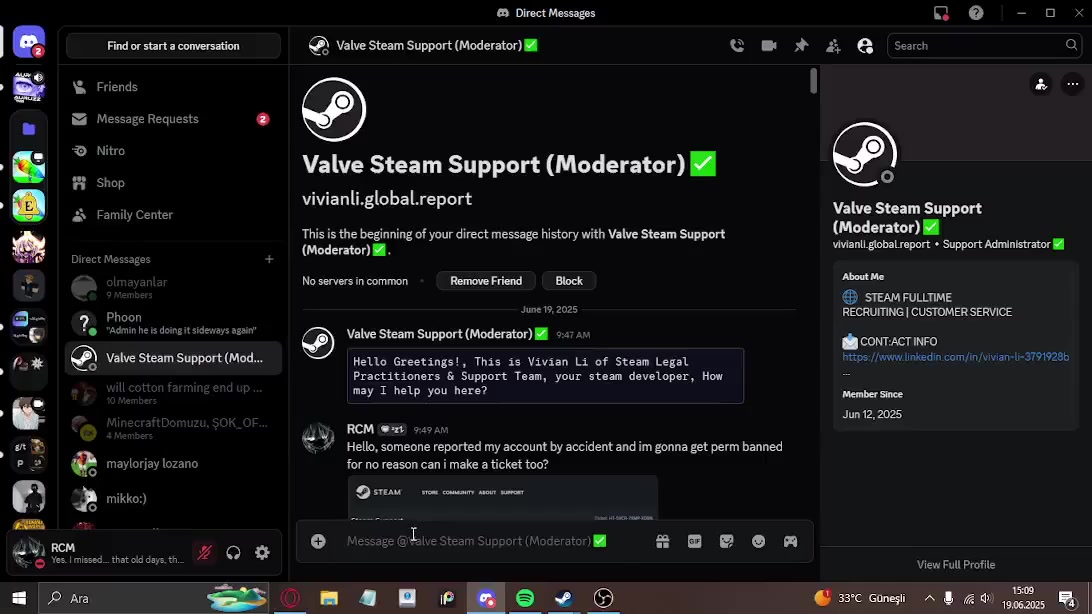The image size is (1092, 614).
Task: Open Discord home direct messages icon
Action: click(29, 43)
